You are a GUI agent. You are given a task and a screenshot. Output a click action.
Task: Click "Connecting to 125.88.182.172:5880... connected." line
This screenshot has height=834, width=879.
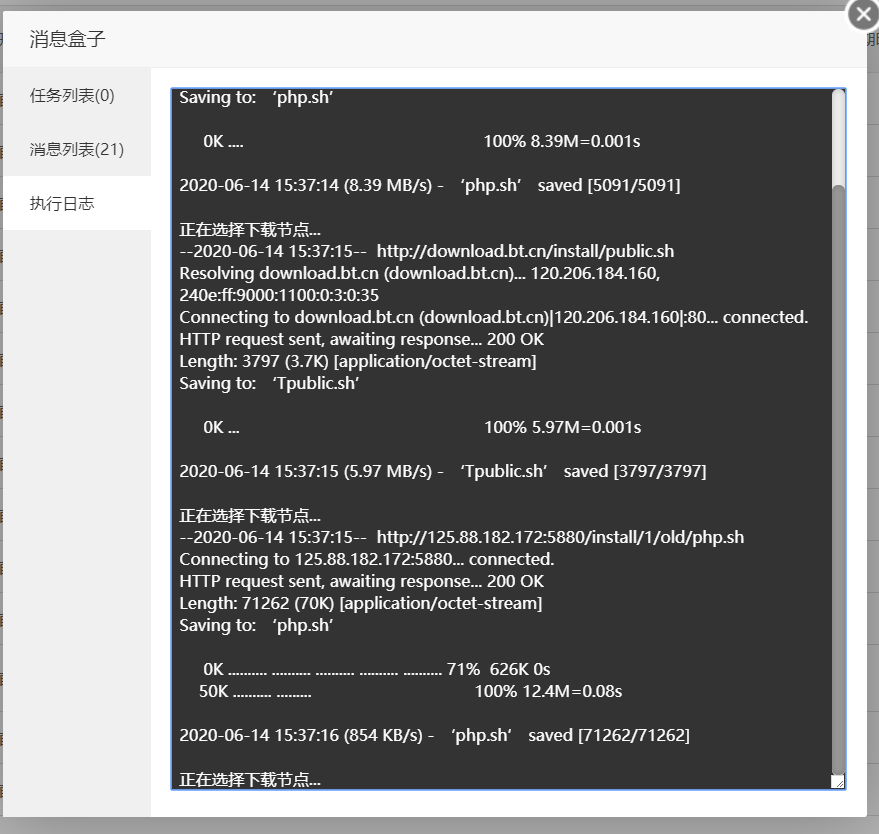click(367, 559)
